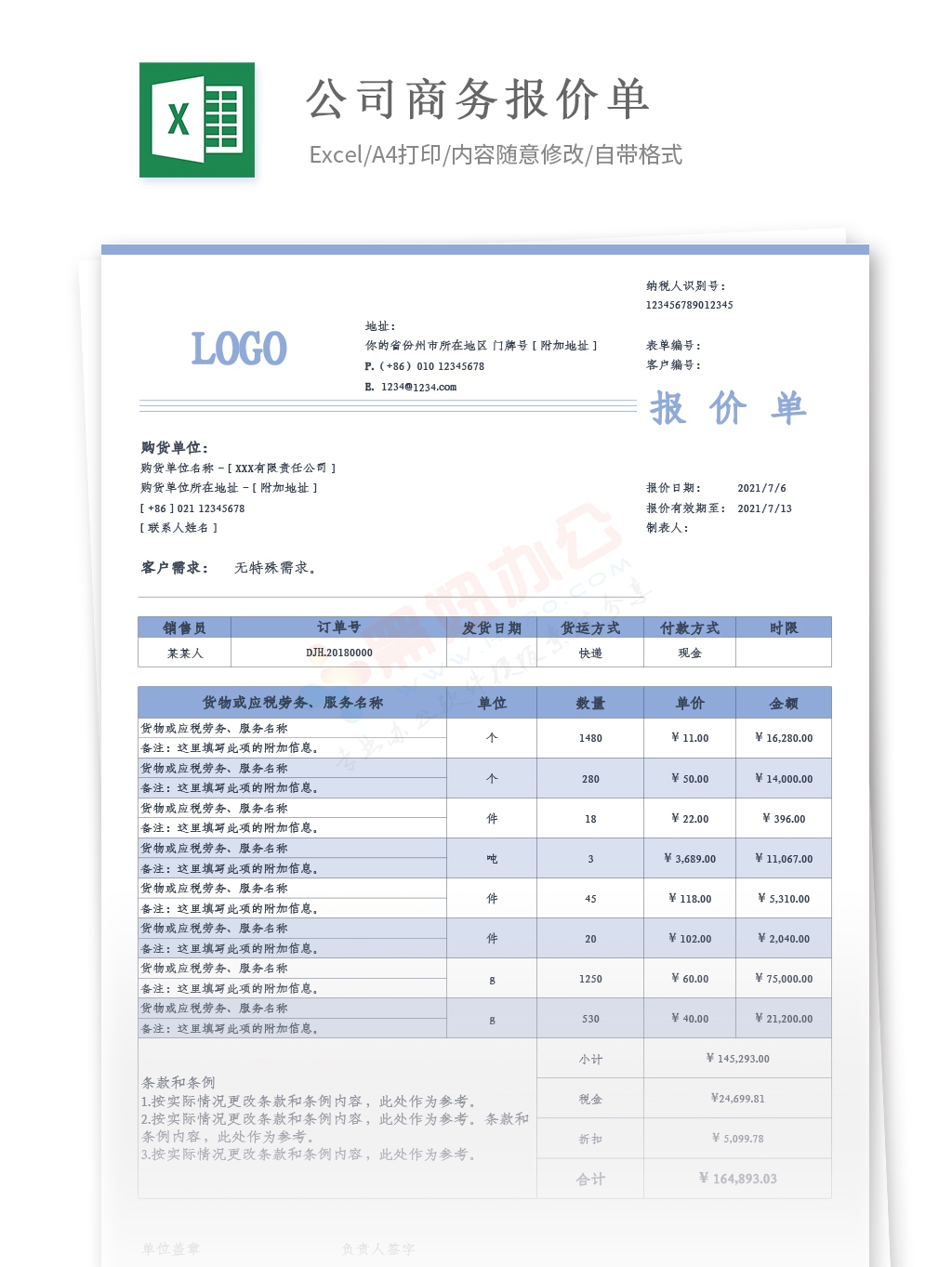This screenshot has height=1267, width=952.
Task: Click the 公司商务报价单 heading
Action: point(478,99)
